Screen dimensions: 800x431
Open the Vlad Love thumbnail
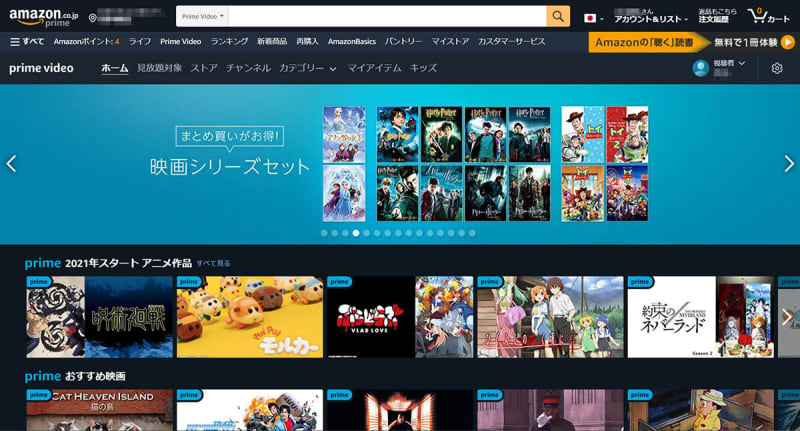(x=401, y=317)
